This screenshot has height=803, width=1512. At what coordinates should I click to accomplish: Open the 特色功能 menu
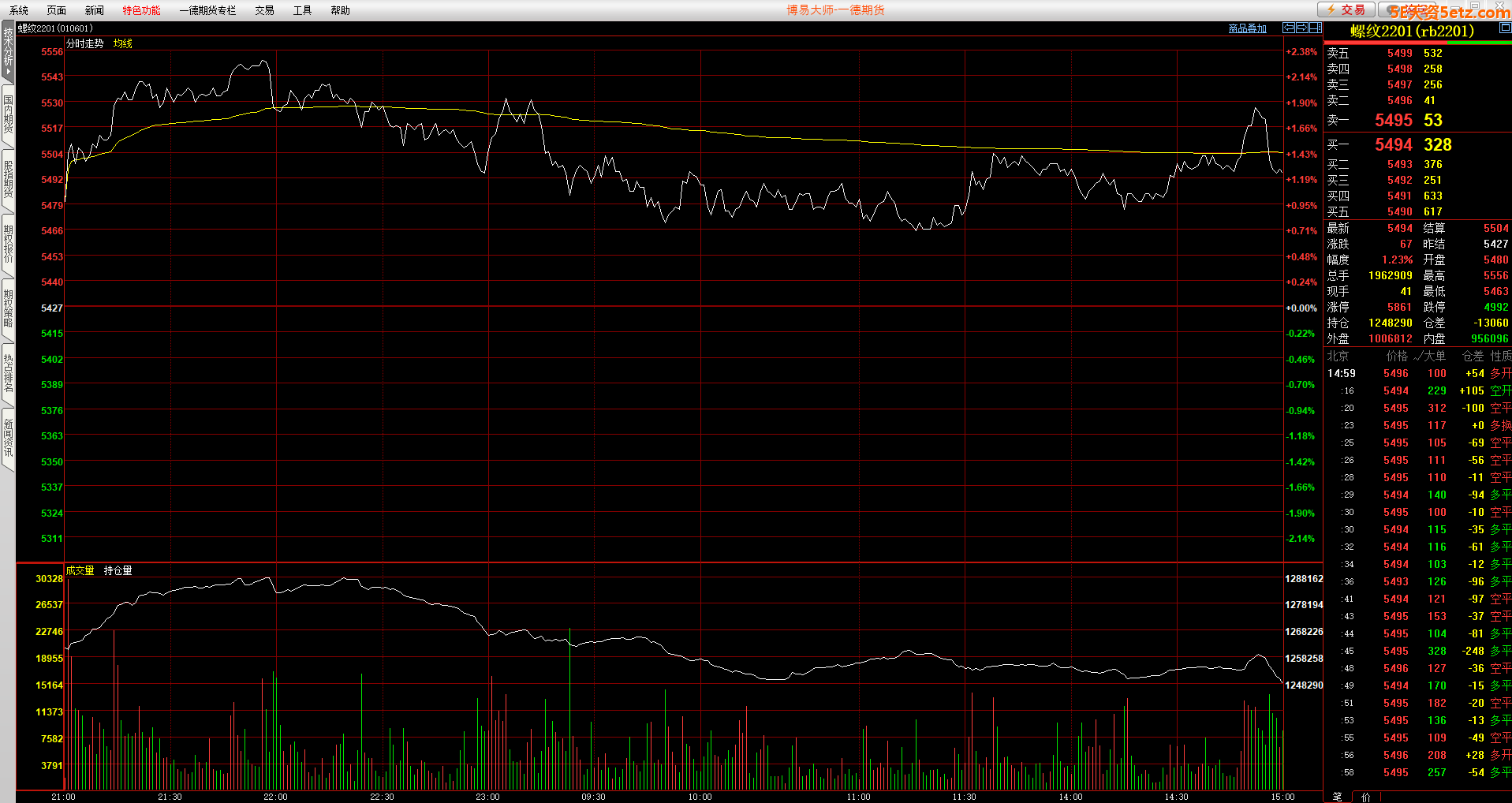pos(141,10)
